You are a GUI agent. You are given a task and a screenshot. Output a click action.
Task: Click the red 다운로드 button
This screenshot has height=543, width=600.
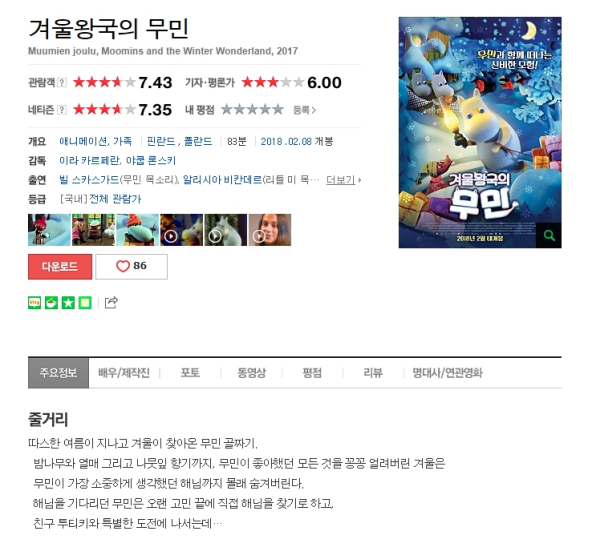(60, 266)
